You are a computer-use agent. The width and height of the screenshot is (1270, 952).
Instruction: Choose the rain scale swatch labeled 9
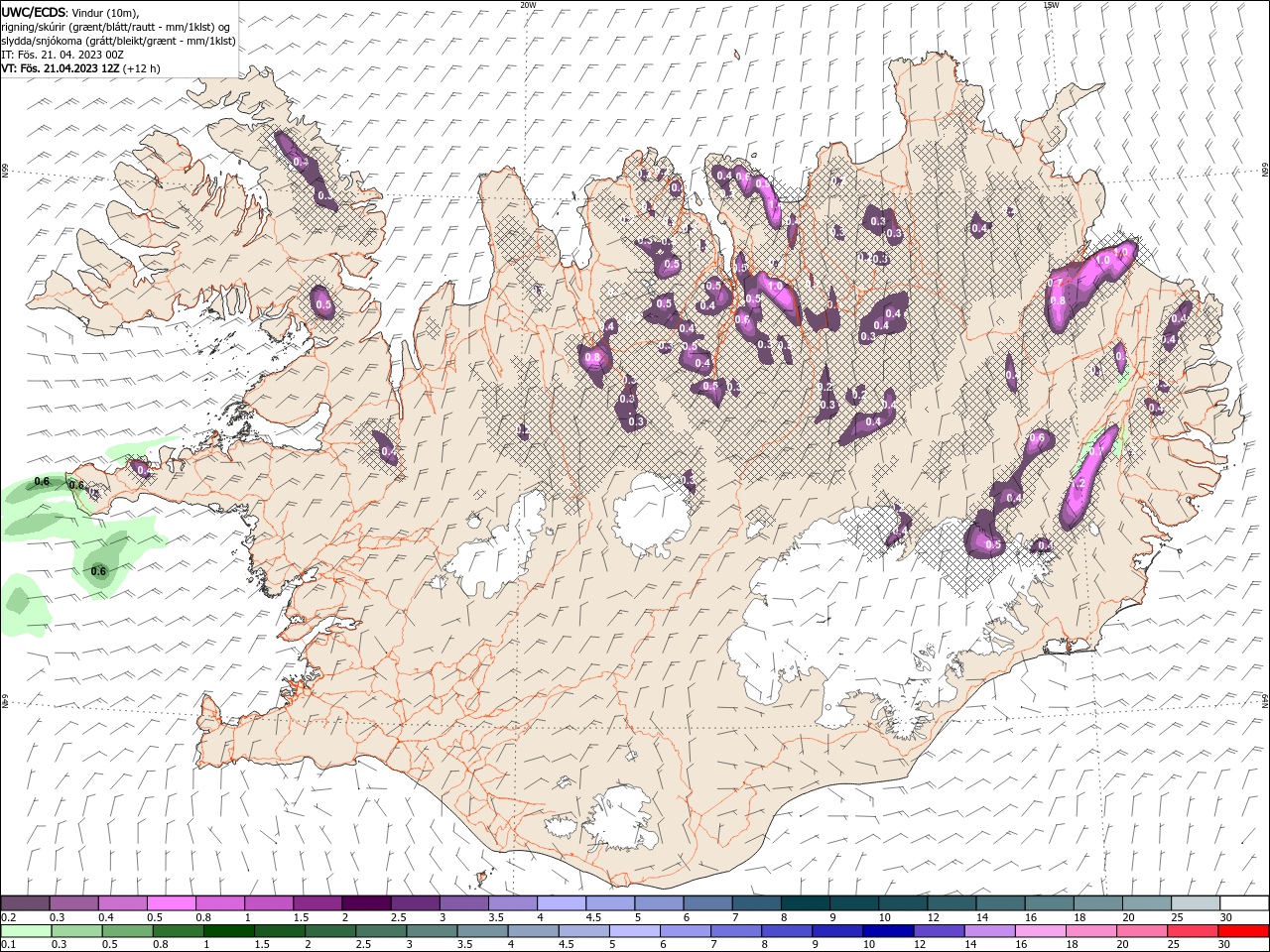[x=837, y=931]
